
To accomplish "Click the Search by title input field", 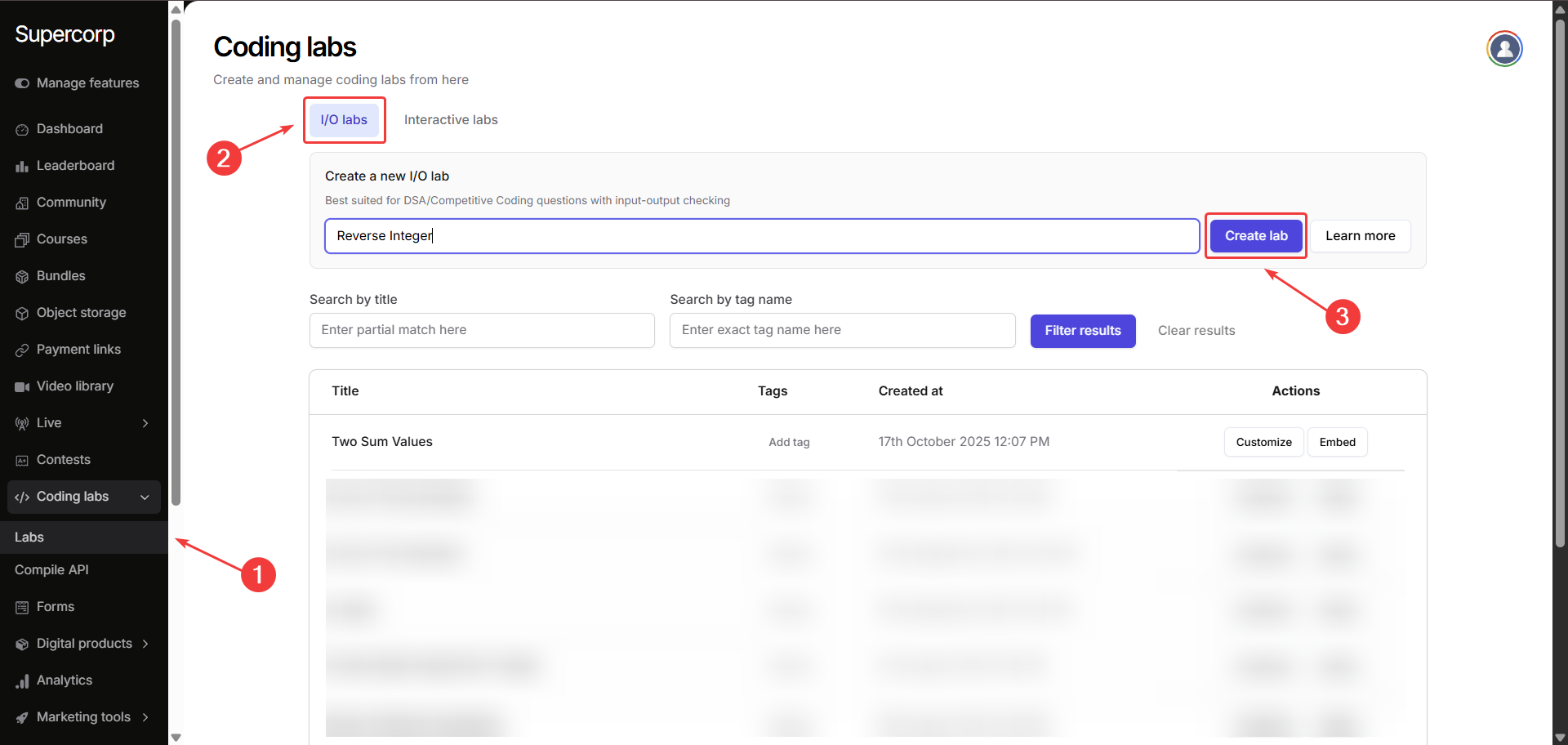I will tap(482, 330).
